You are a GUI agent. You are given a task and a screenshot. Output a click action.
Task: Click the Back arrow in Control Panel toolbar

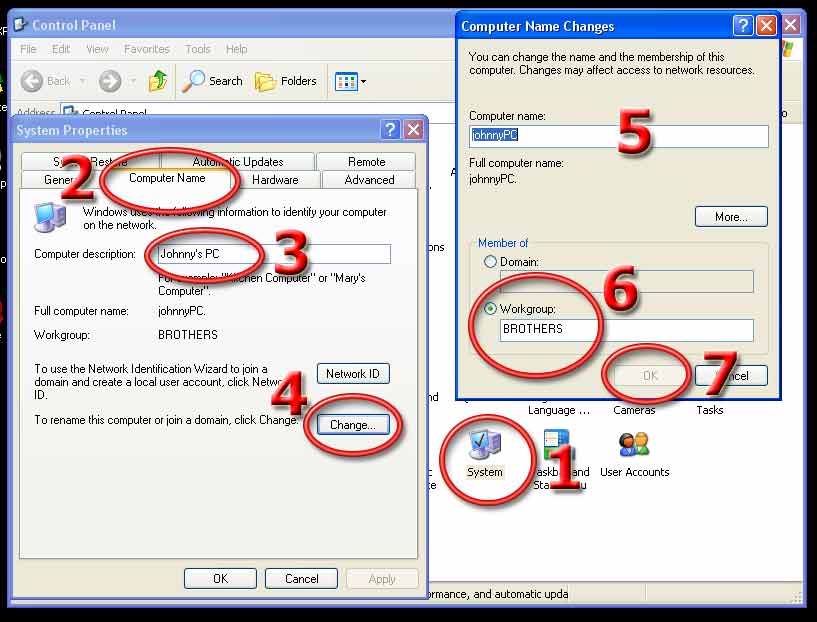click(32, 81)
